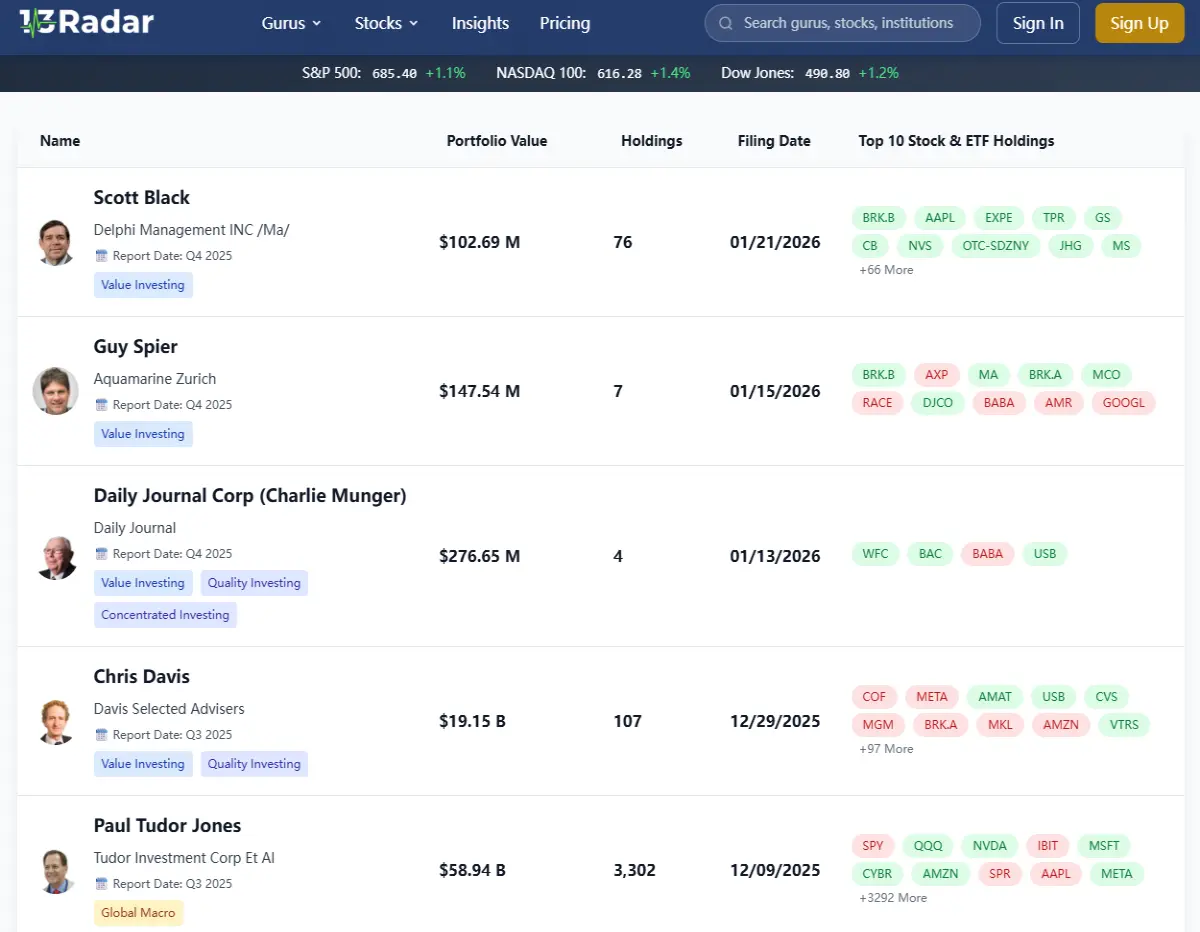Click the NVDA ticker chip
This screenshot has width=1200, height=932.
[990, 846]
